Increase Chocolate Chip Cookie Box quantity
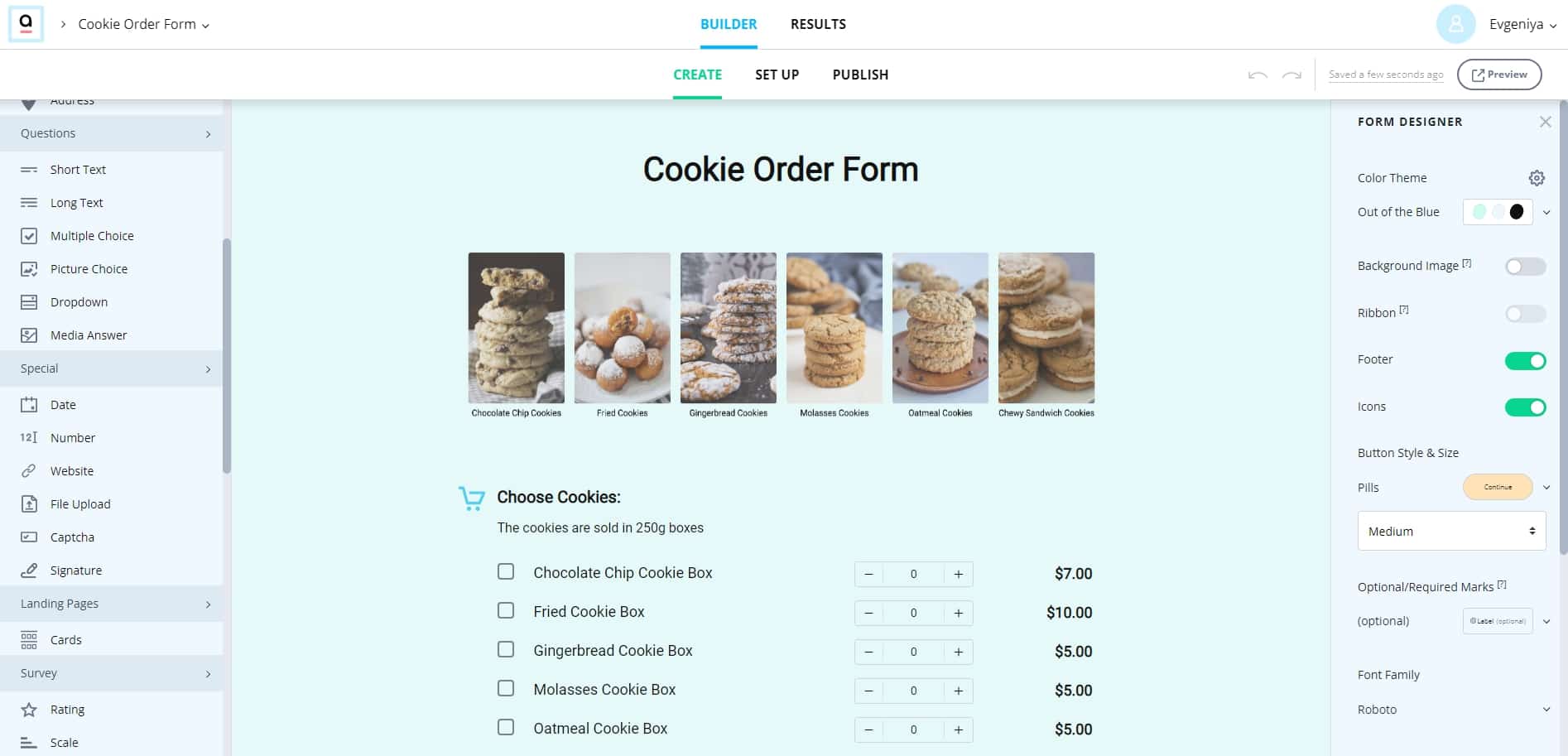Image resolution: width=1568 pixels, height=756 pixels. 958,574
